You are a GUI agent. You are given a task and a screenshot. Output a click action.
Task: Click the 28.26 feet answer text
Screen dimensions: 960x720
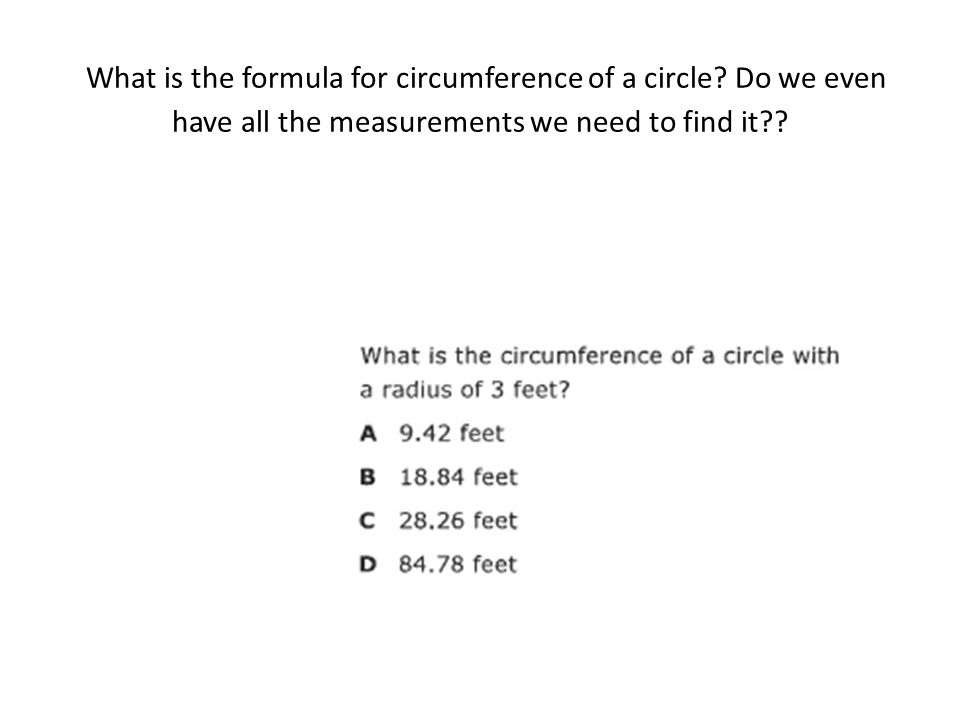click(x=458, y=520)
